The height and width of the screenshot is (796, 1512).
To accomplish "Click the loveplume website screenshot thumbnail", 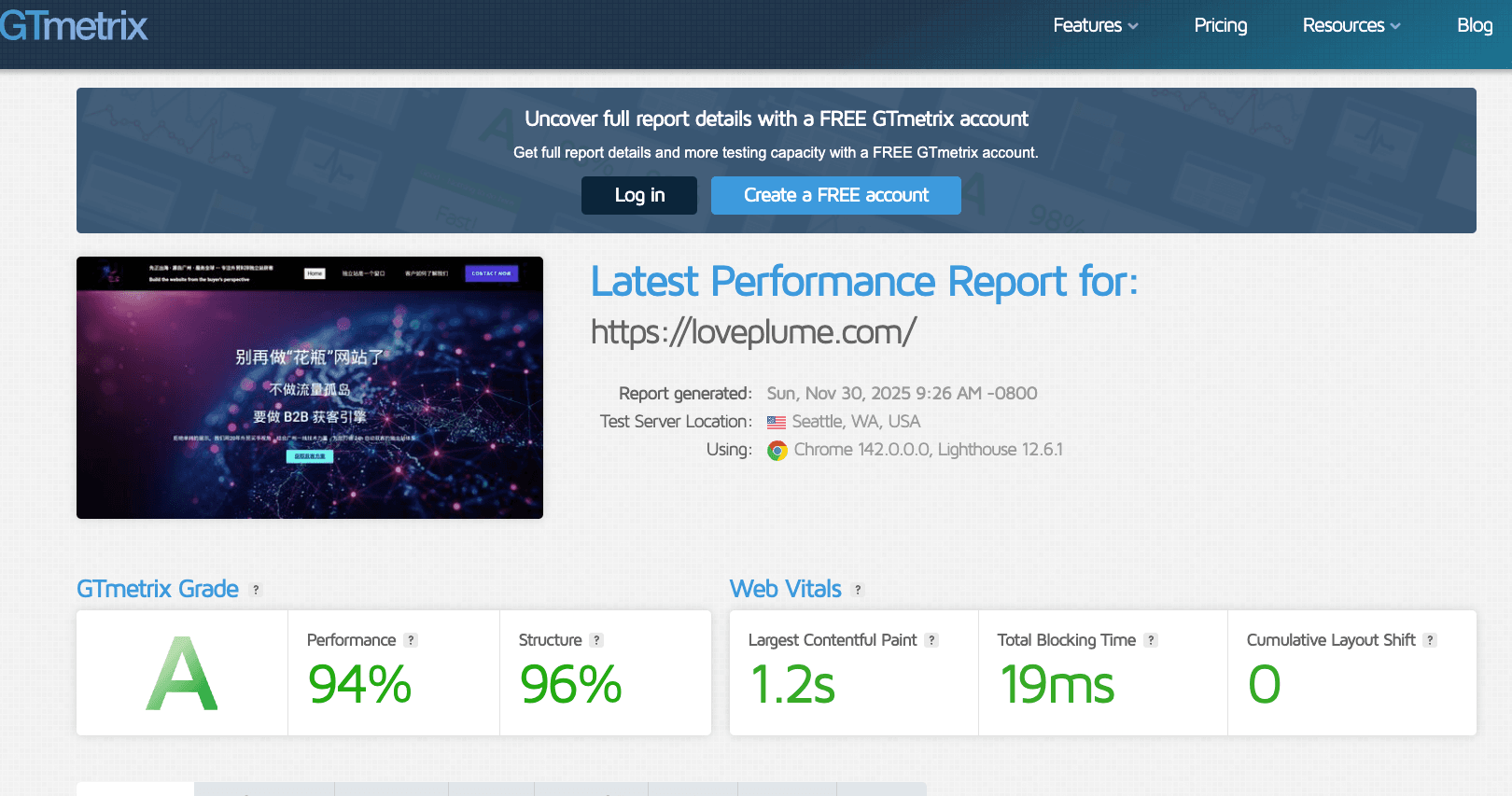I will tap(310, 387).
